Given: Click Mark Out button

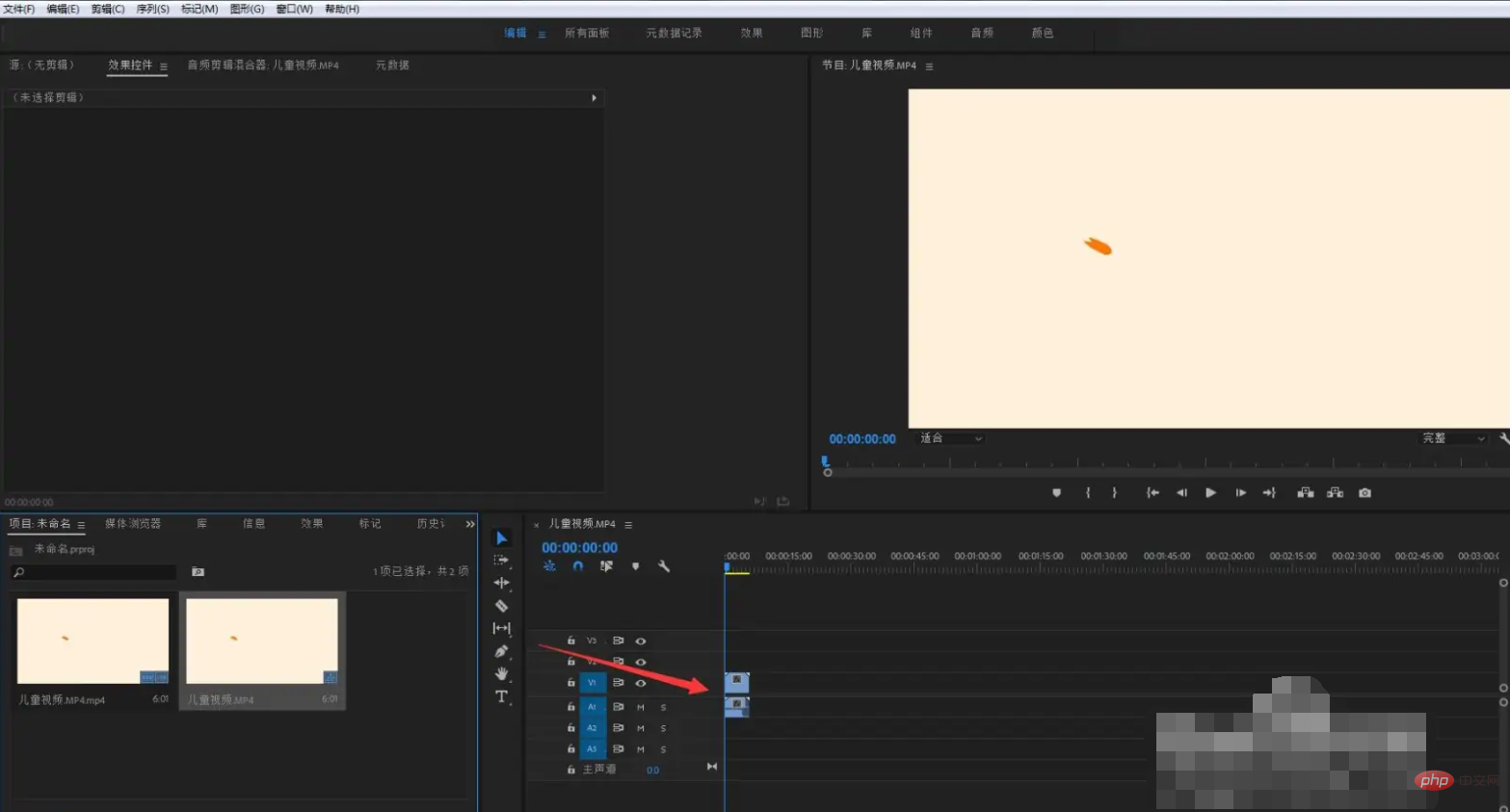Looking at the screenshot, I should pyautogui.click(x=1115, y=492).
